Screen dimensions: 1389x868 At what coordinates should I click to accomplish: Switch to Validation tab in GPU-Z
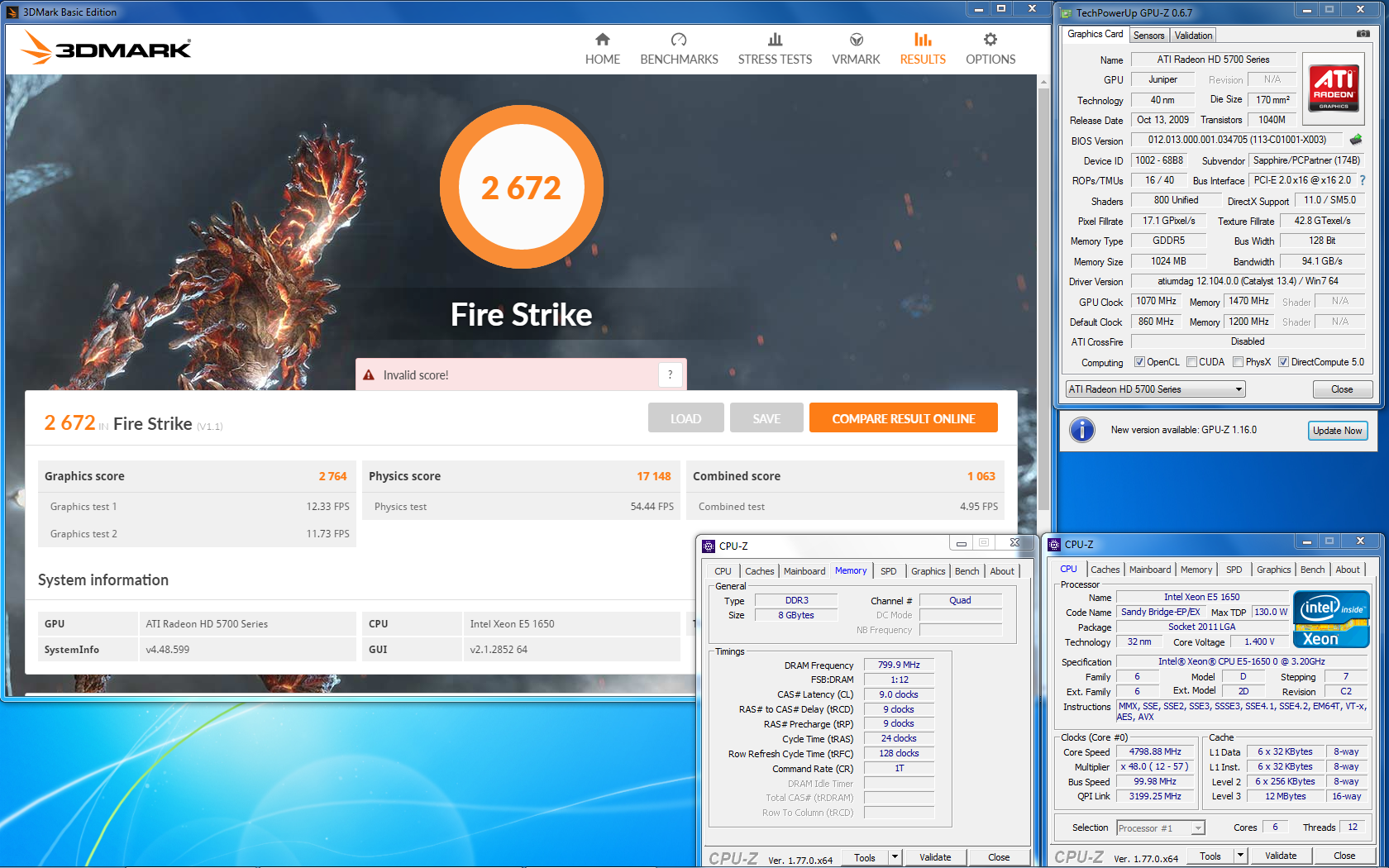(1193, 36)
